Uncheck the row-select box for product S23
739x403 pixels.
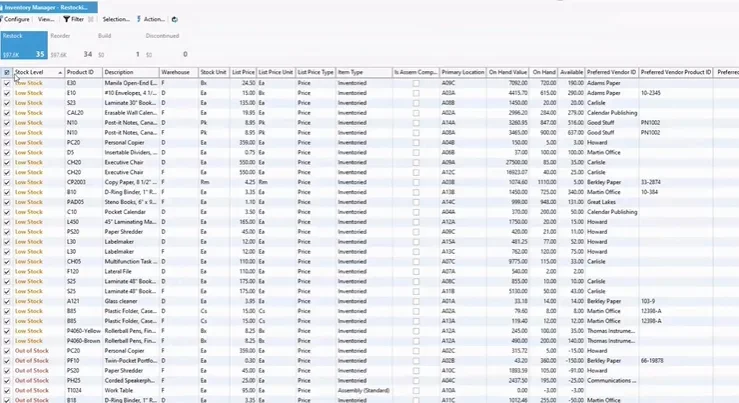(7, 103)
